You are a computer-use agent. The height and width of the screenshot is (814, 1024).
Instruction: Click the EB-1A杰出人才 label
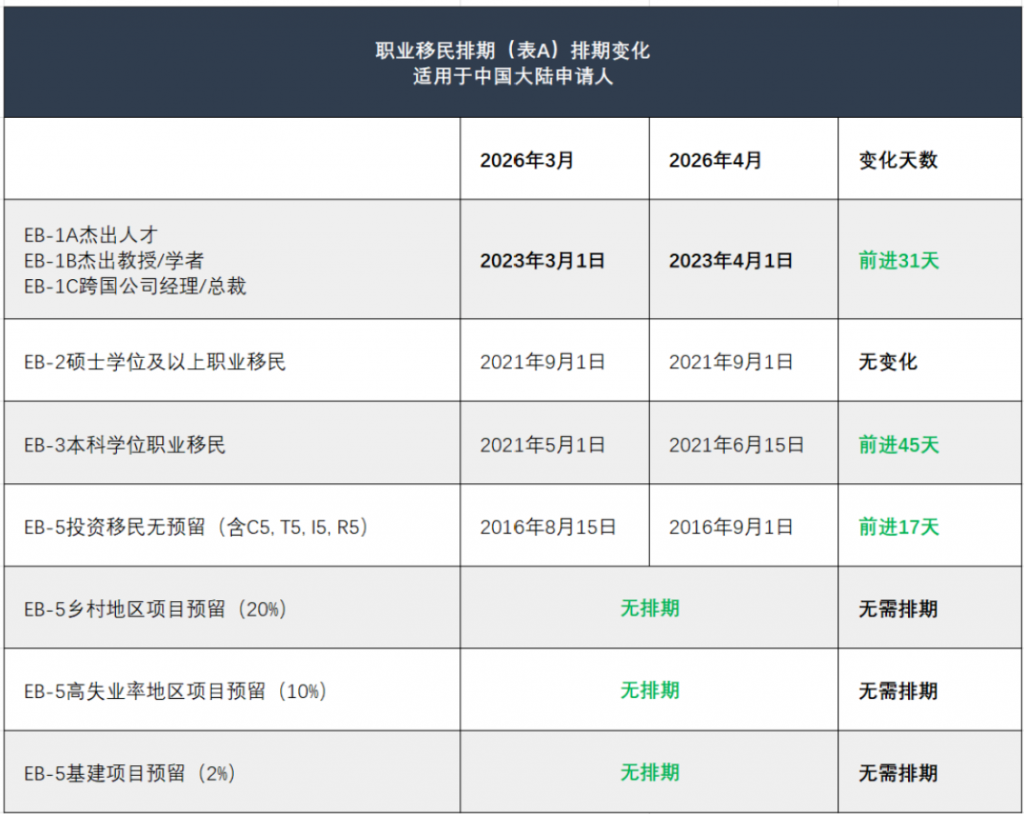coord(91,235)
